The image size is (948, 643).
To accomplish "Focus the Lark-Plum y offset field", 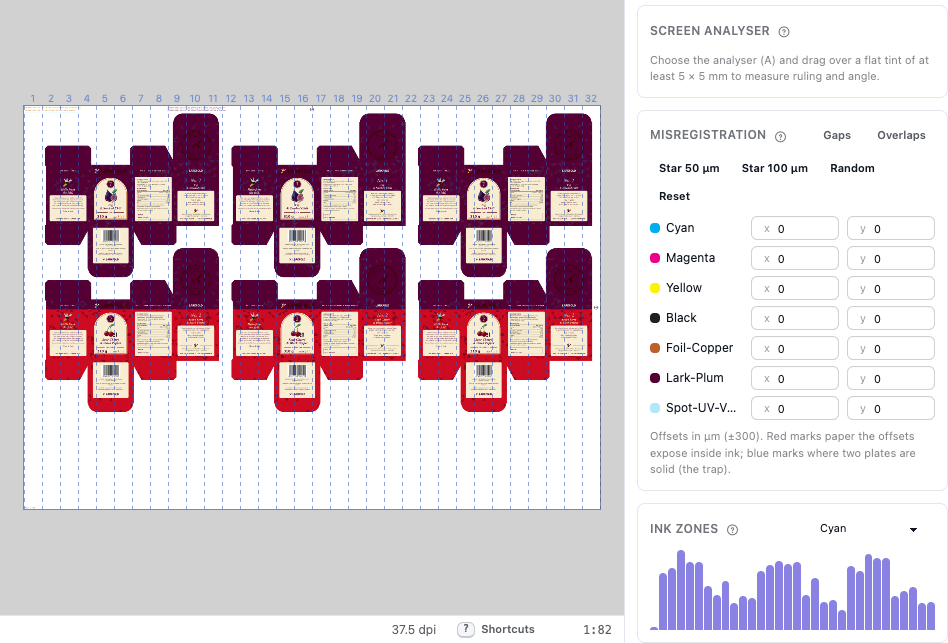I will 891,378.
